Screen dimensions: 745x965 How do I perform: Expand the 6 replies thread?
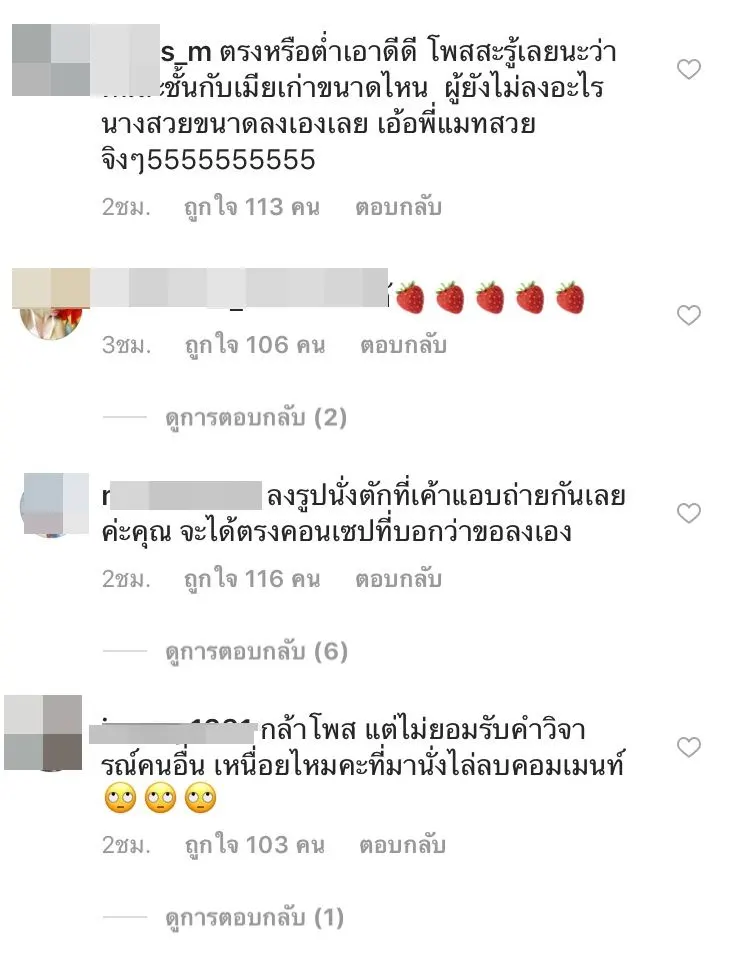pyautogui.click(x=257, y=652)
